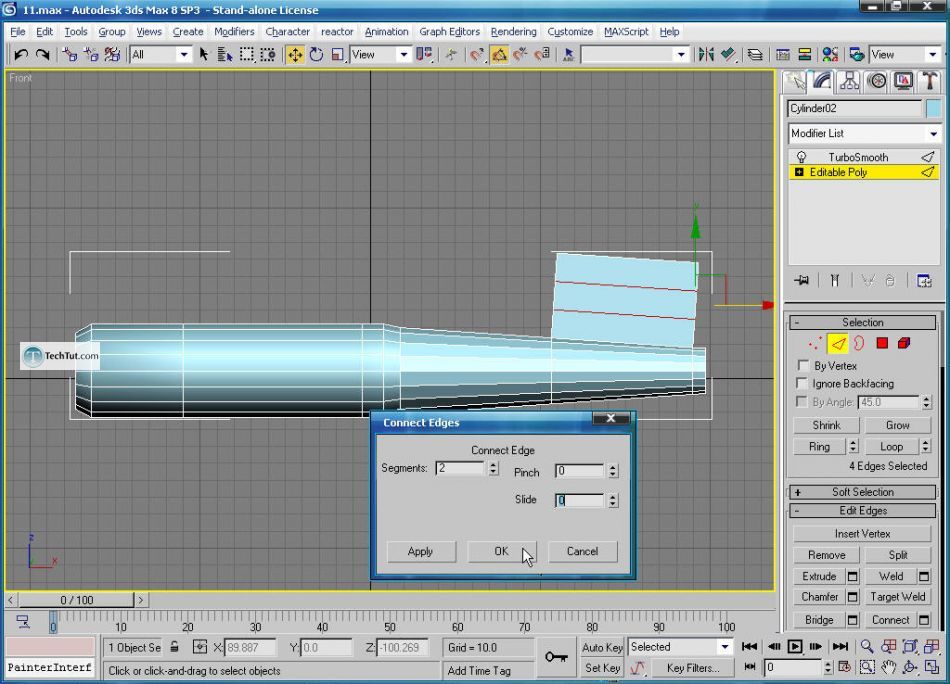
Task: Enable Ignore Backfacing checkbox
Action: coord(803,383)
